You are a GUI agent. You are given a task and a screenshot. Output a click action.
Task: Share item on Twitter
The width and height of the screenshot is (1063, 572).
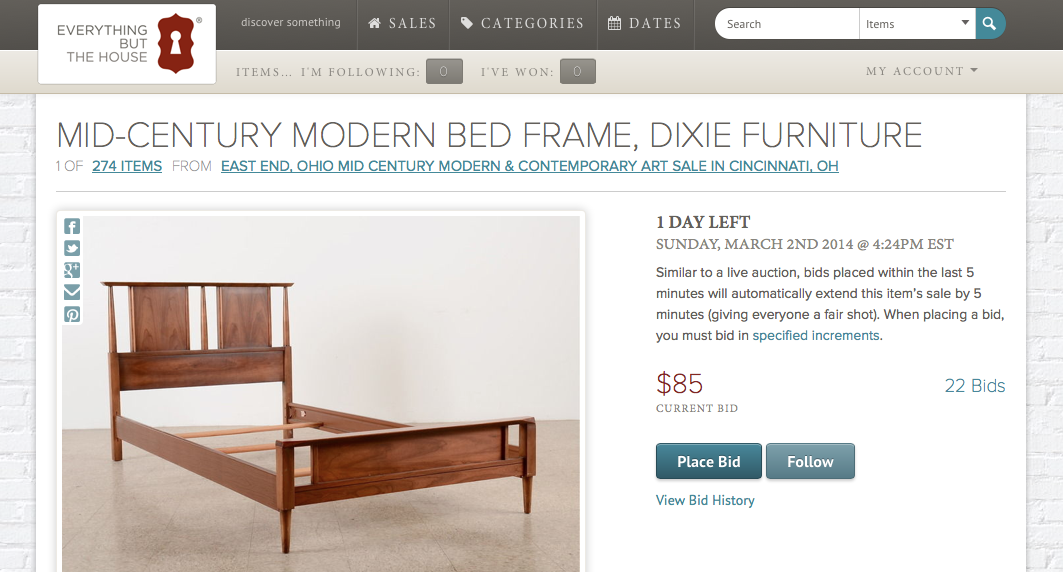(72, 249)
